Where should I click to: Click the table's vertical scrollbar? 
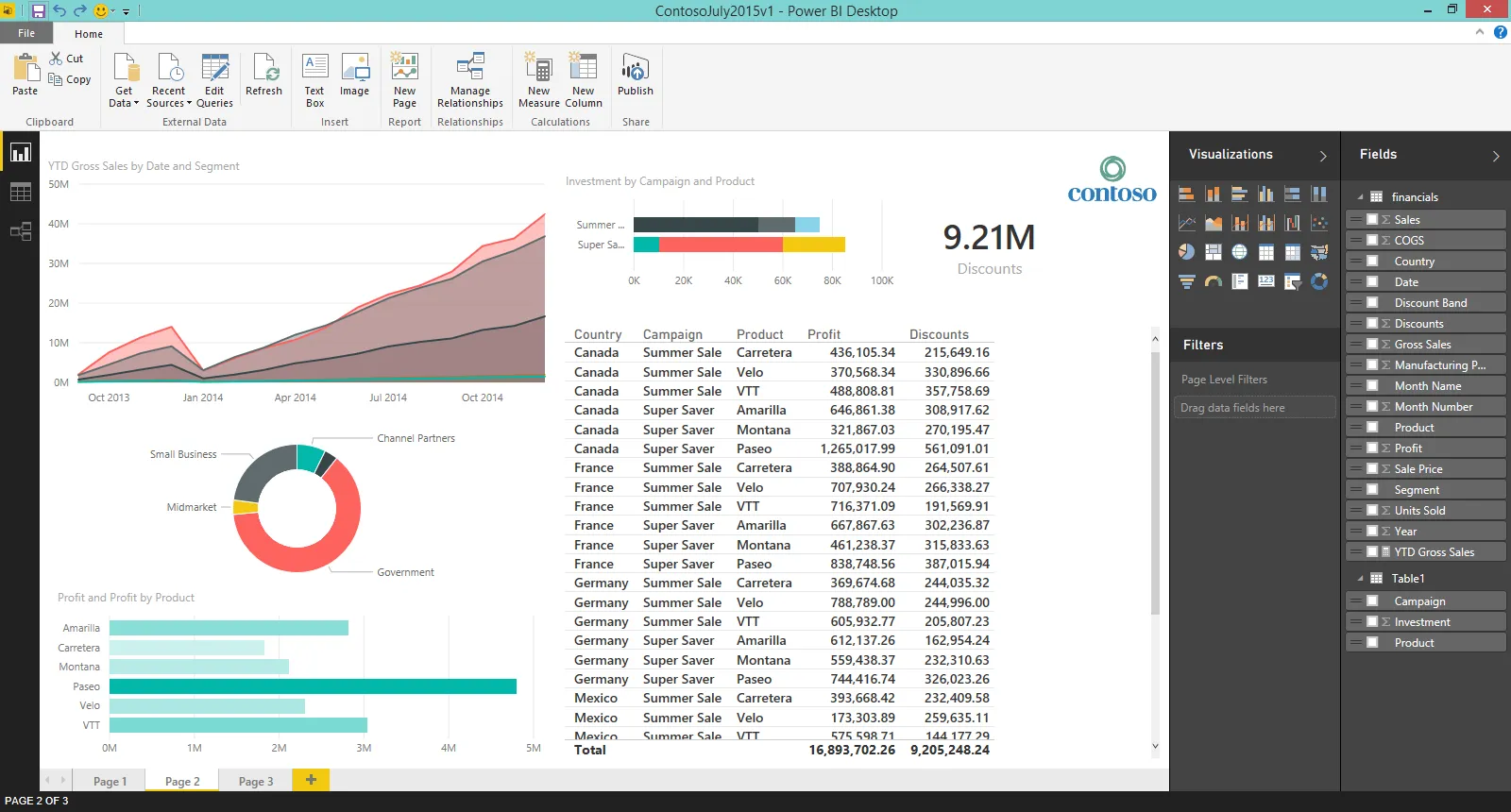(x=1155, y=482)
